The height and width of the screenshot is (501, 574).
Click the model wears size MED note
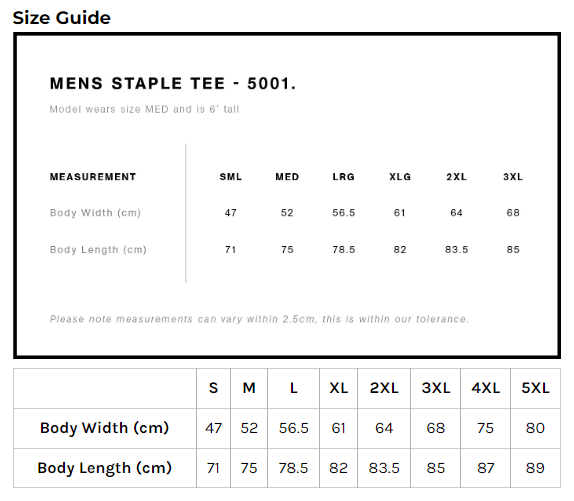click(x=144, y=109)
